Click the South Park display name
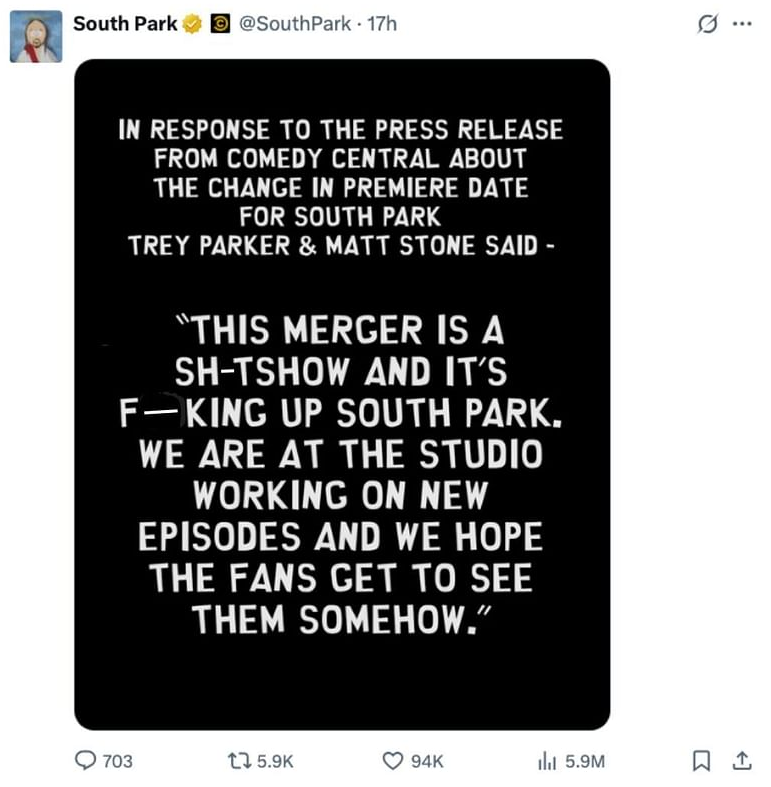 click(125, 23)
